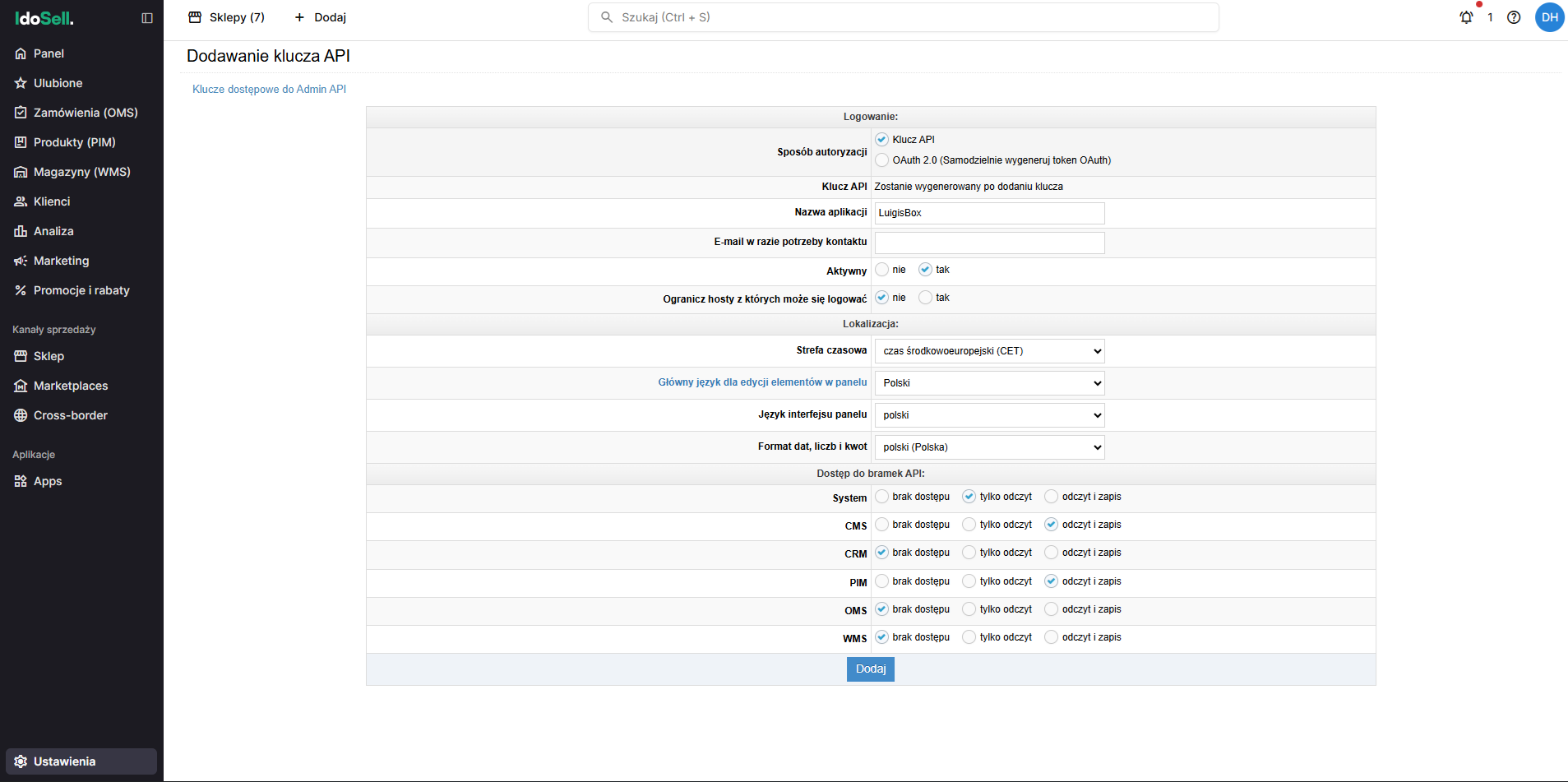Open the Klucze dostępowe do Admin API link
The width and height of the screenshot is (1568, 782).
coord(269,89)
